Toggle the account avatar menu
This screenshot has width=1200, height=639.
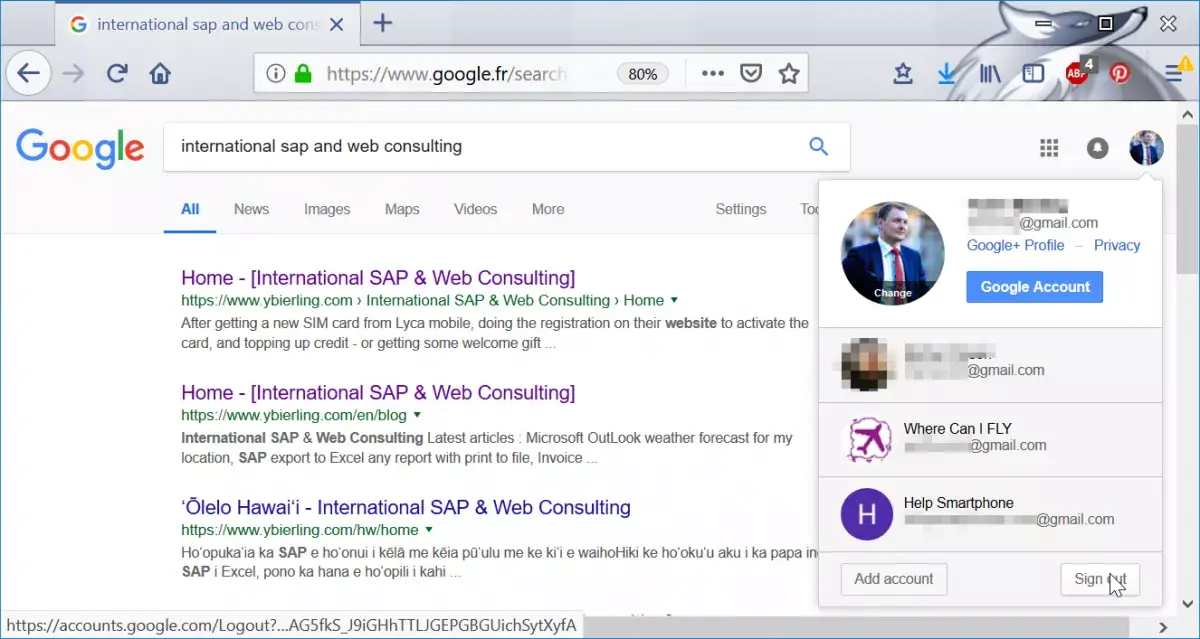pyautogui.click(x=1146, y=149)
